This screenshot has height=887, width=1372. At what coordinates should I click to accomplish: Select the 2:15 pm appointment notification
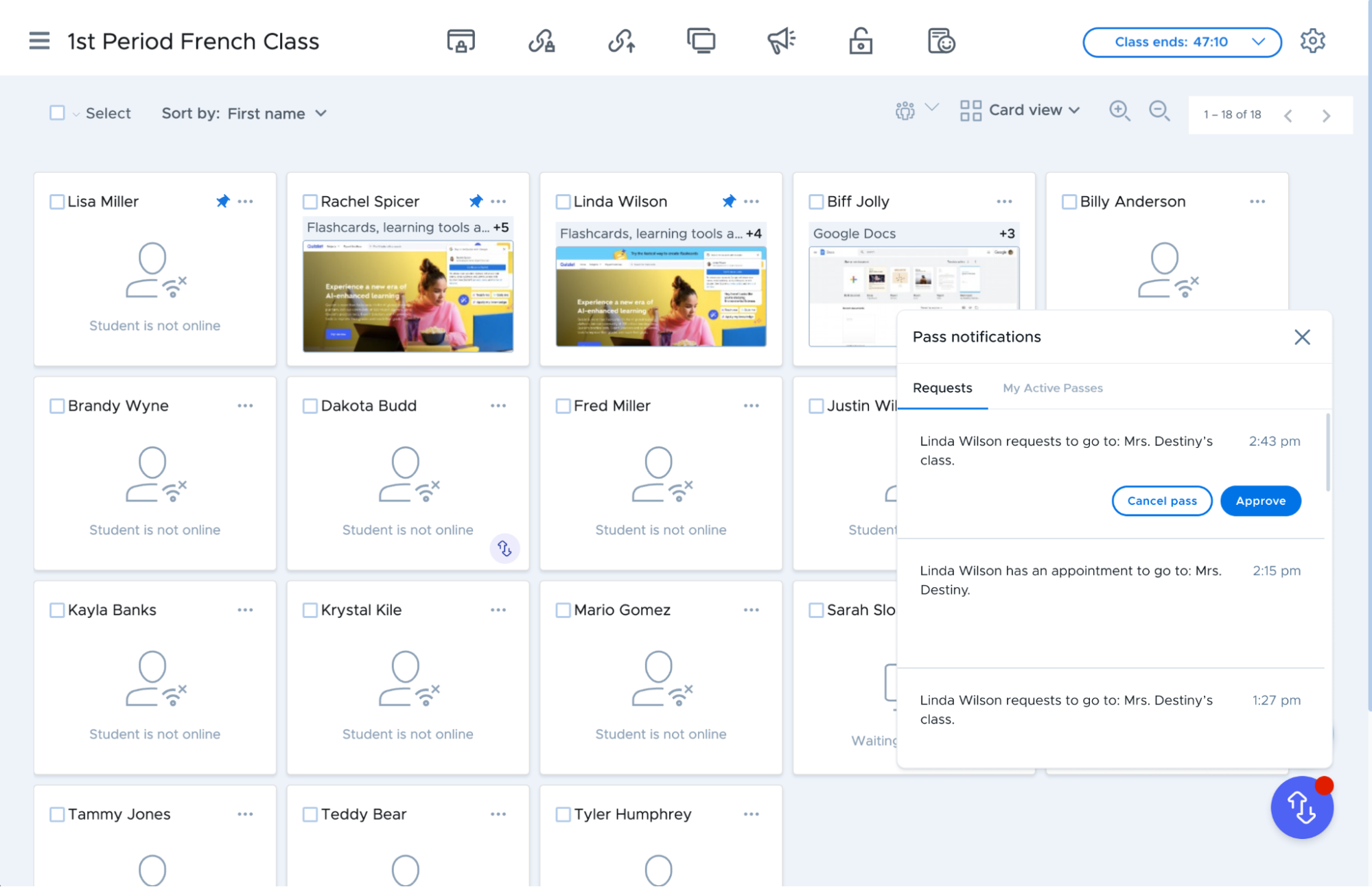tap(1111, 603)
